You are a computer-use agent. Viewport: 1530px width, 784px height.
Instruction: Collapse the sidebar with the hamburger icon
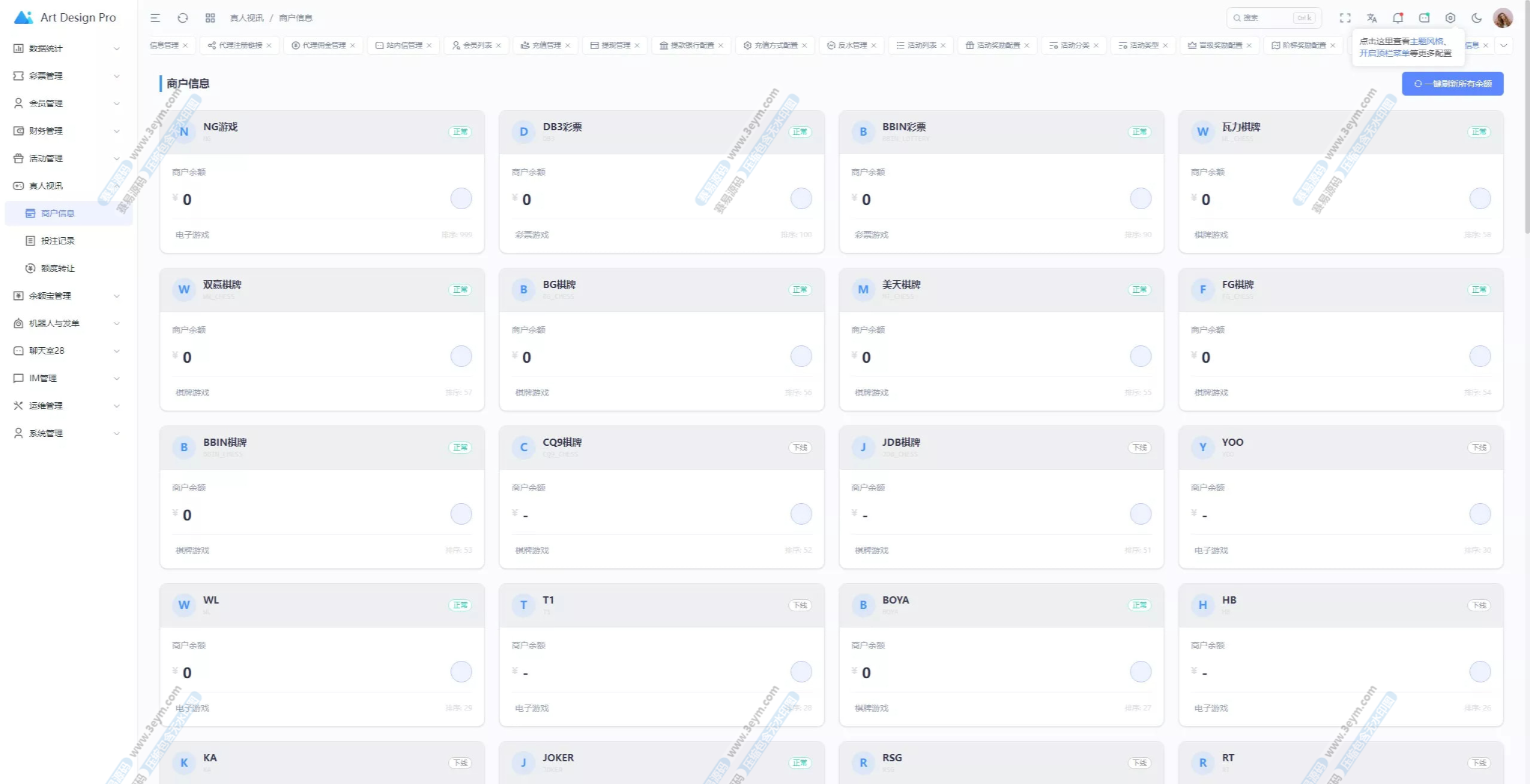click(x=155, y=18)
